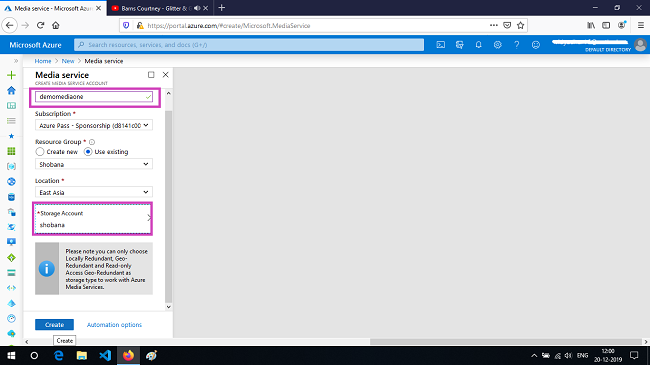650x365 pixels.
Task: Click the blade scrollbar down arrow
Action: (x=168, y=307)
